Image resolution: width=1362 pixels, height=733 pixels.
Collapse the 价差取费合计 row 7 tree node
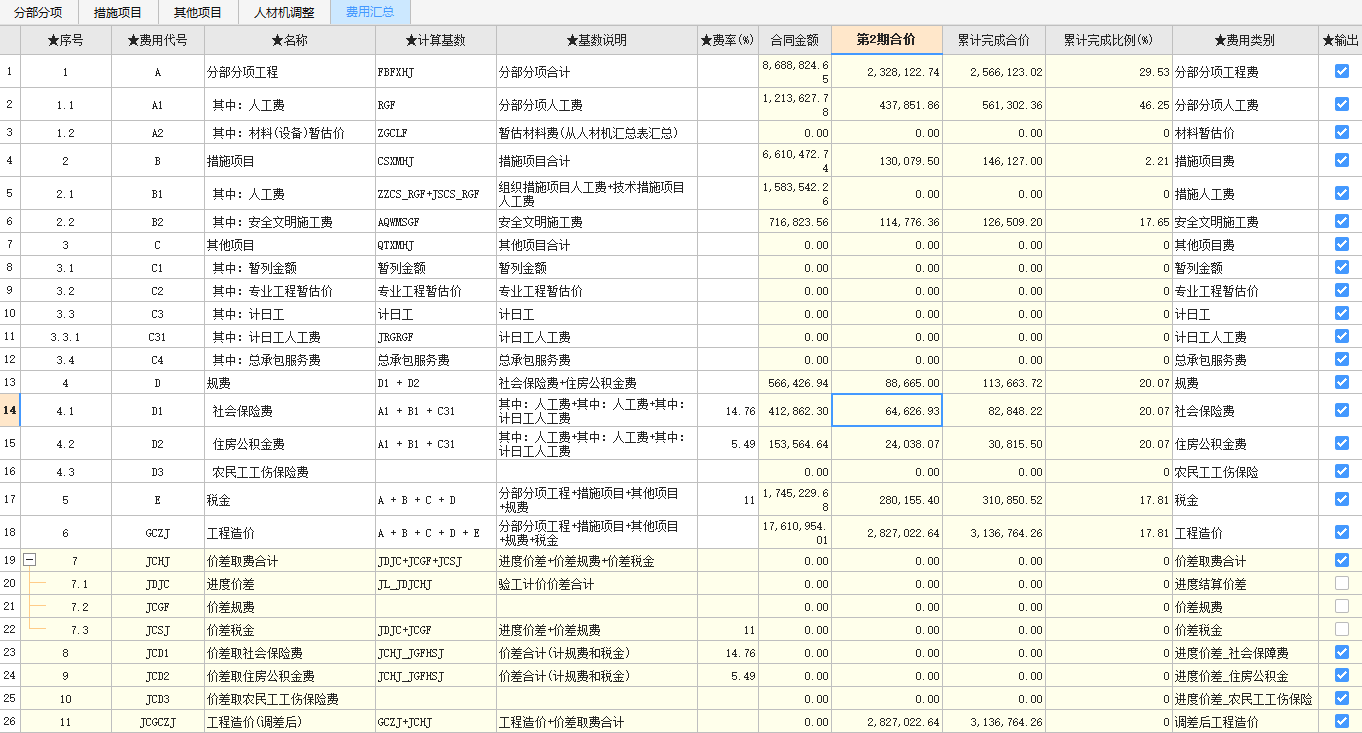29,561
